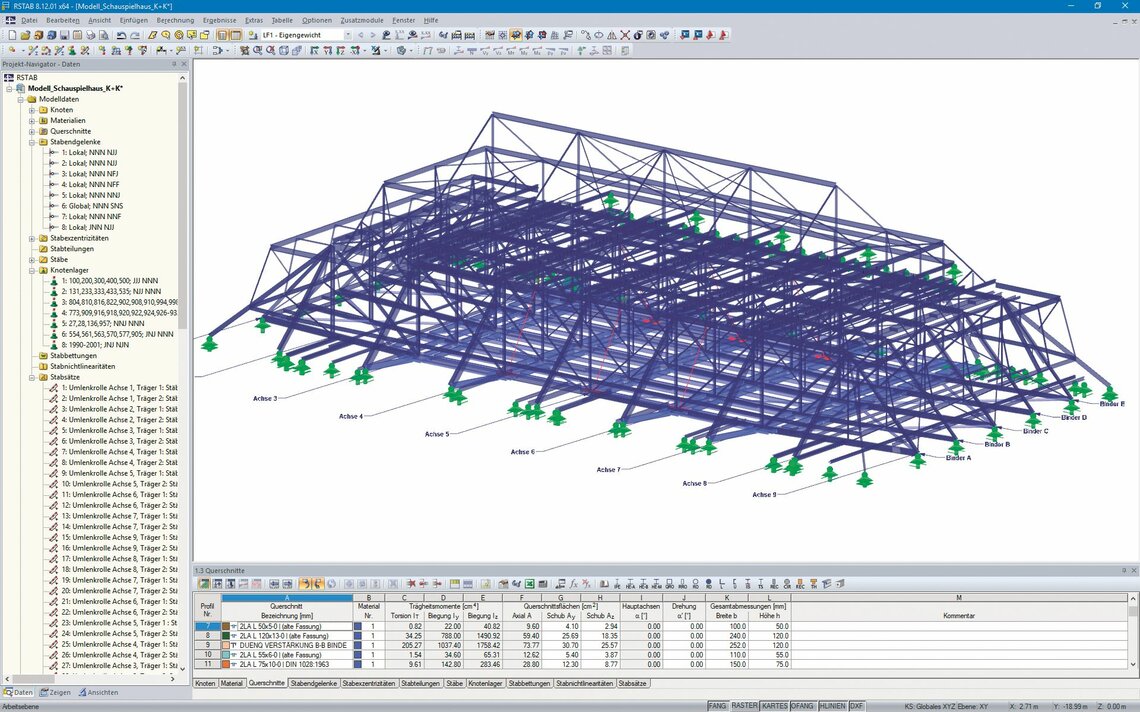This screenshot has width=1140, height=712.
Task: Toggle the highlighted navigator panel button
Action: pyautogui.click(x=222, y=35)
